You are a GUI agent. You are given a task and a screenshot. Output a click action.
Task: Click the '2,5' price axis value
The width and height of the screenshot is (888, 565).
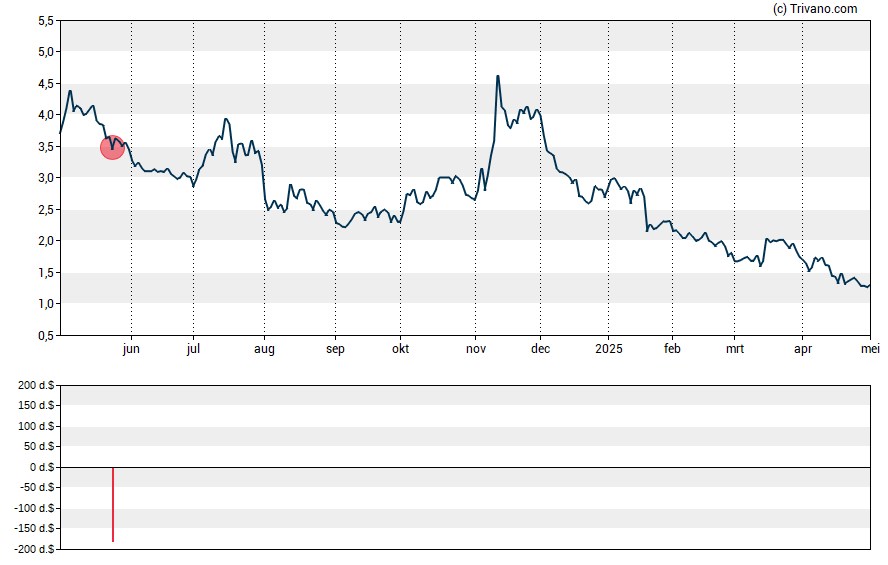click(x=46, y=209)
